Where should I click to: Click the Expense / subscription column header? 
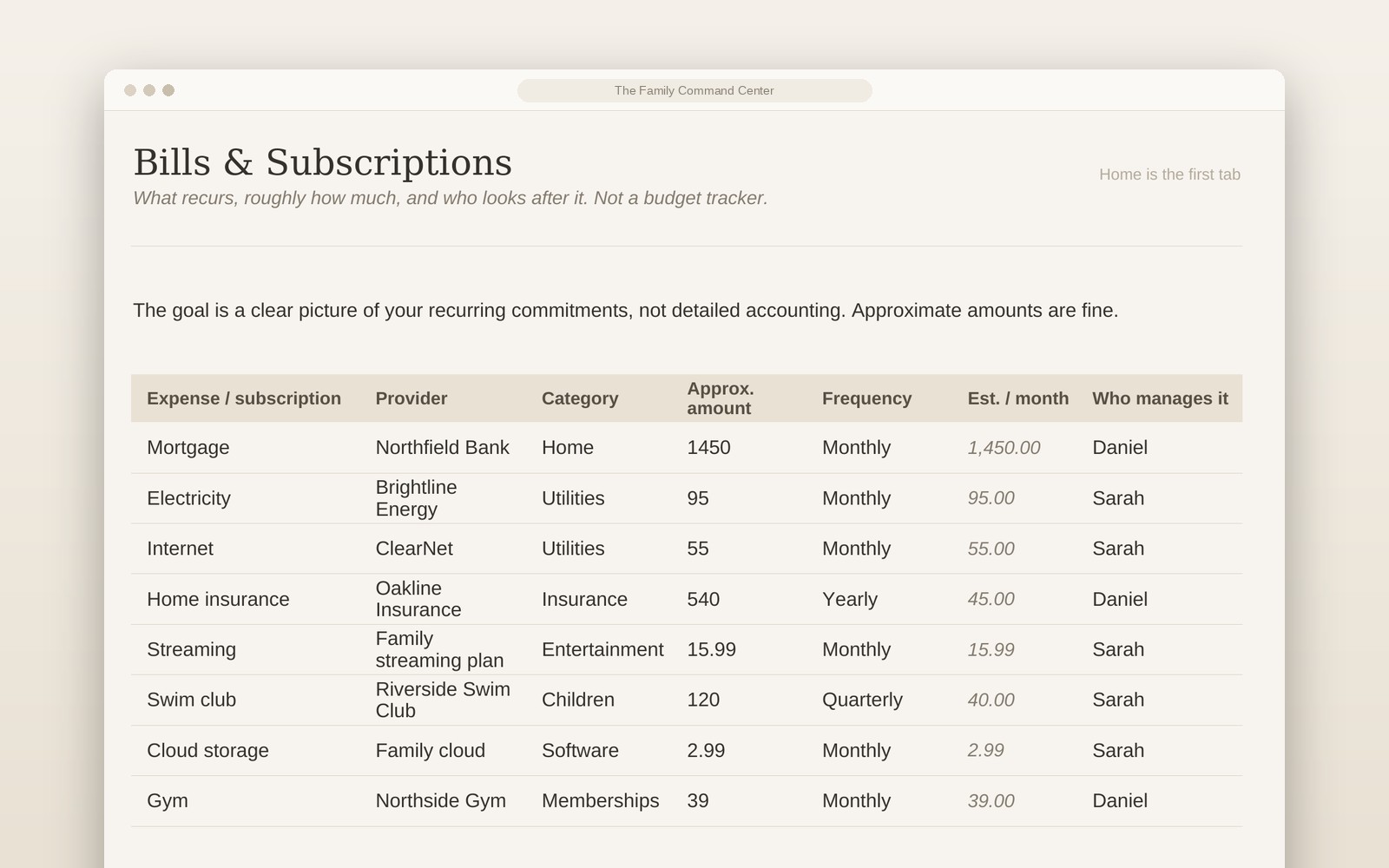click(x=244, y=398)
